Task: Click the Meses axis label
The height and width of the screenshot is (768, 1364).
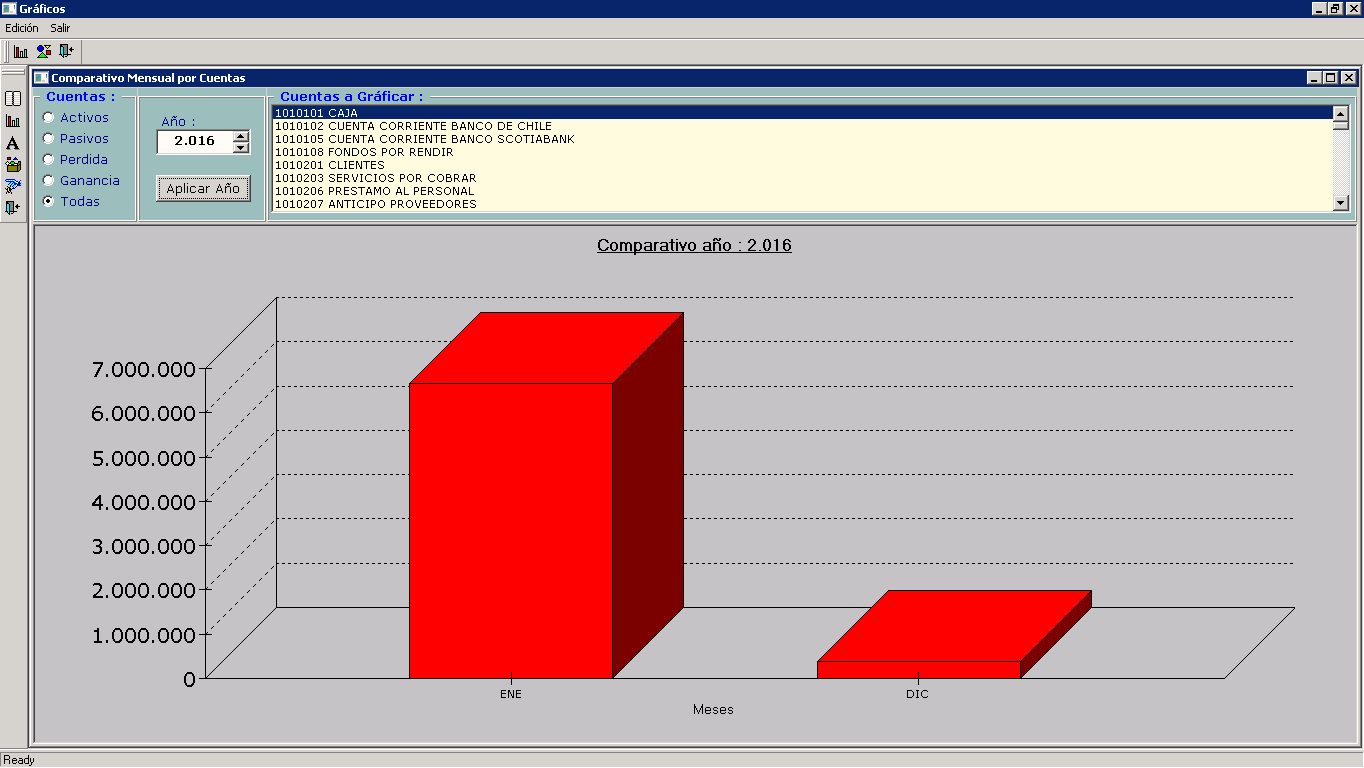Action: 713,710
